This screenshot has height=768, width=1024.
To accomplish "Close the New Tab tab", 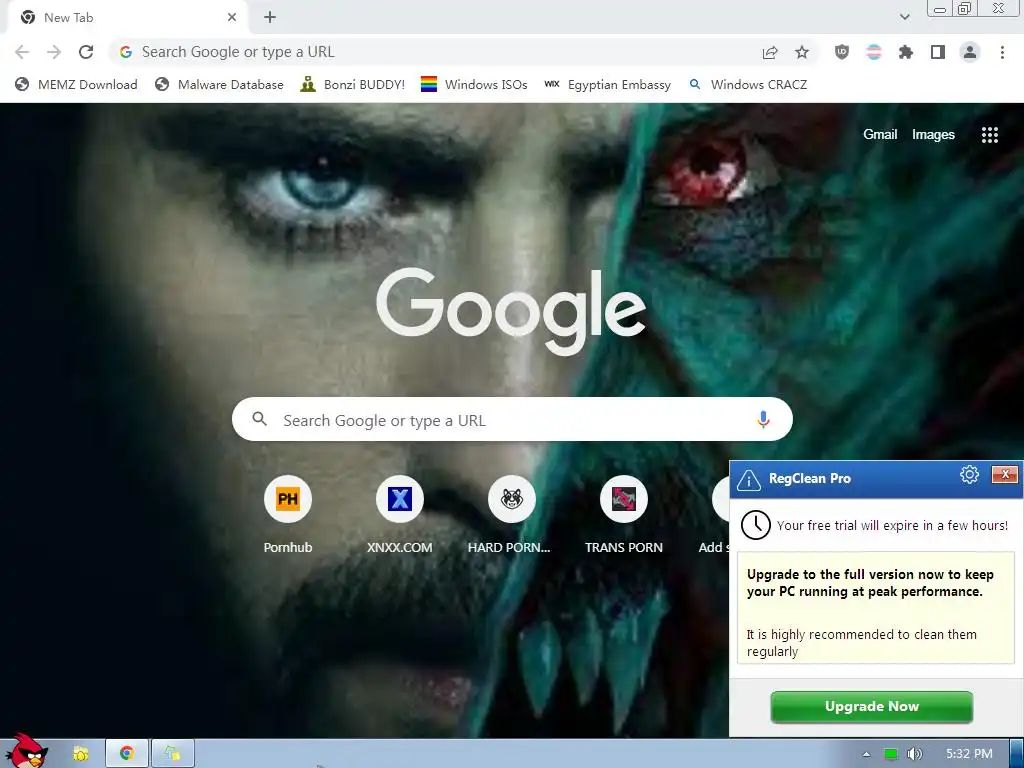I will pyautogui.click(x=232, y=18).
